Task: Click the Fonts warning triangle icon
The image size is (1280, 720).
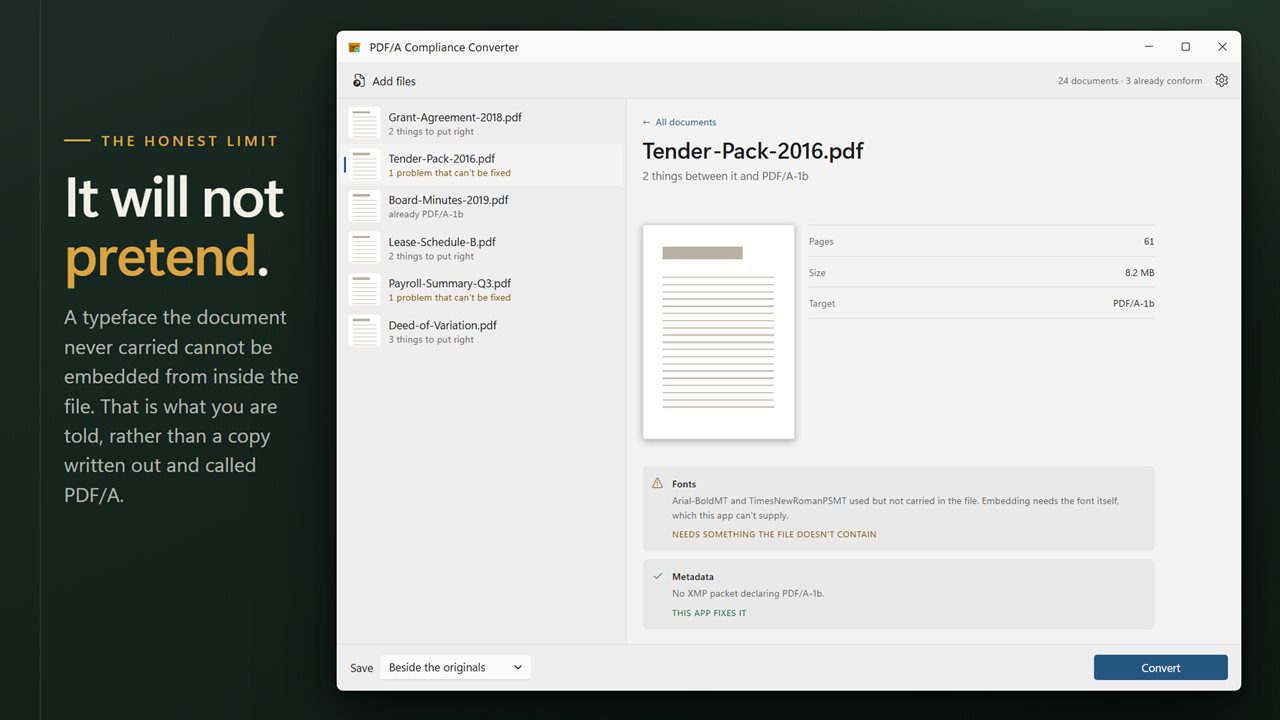Action: pos(657,483)
